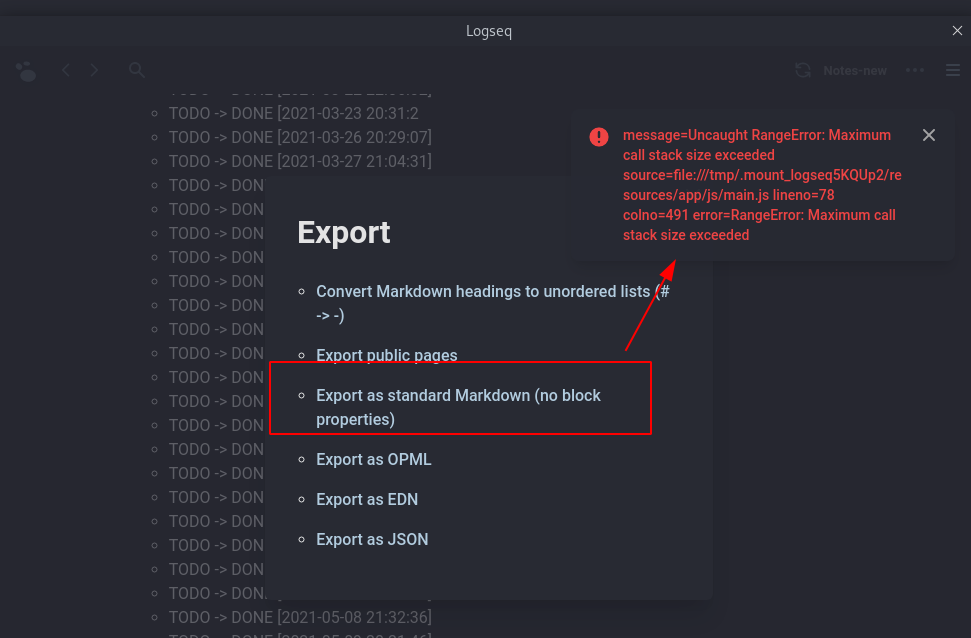
Task: Dismiss the error notification with its X
Action: click(929, 135)
